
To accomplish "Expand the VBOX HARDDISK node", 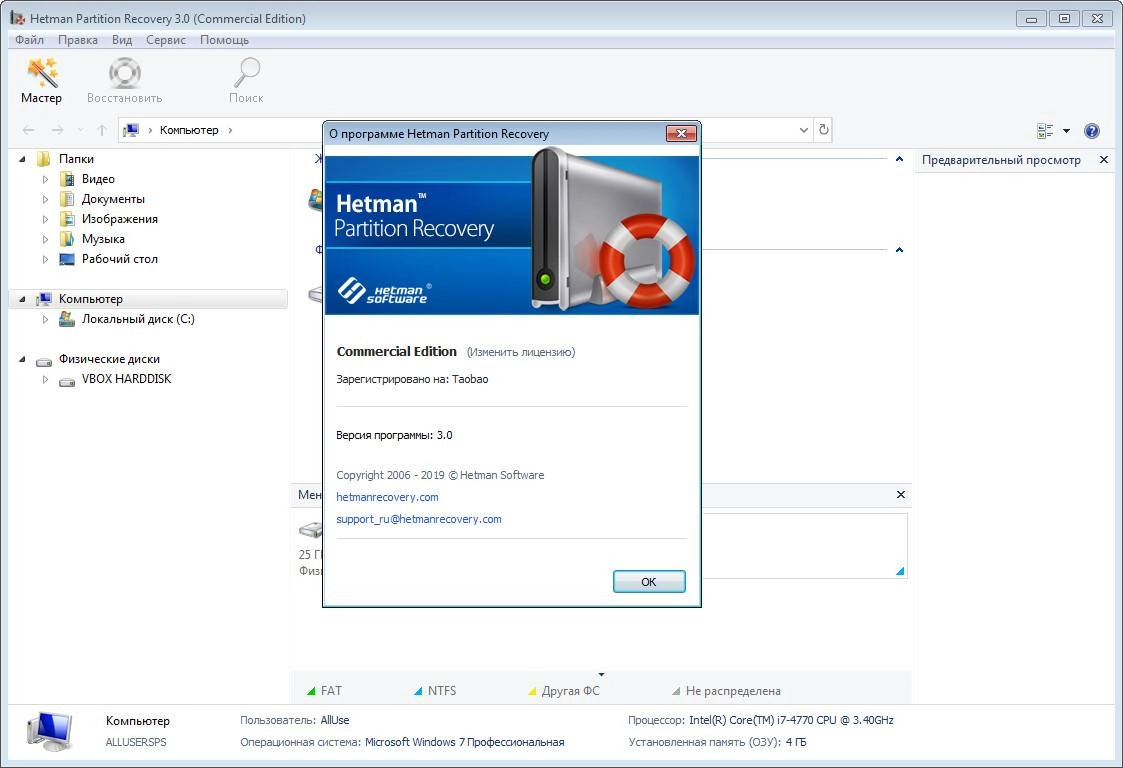I will pyautogui.click(x=45, y=379).
